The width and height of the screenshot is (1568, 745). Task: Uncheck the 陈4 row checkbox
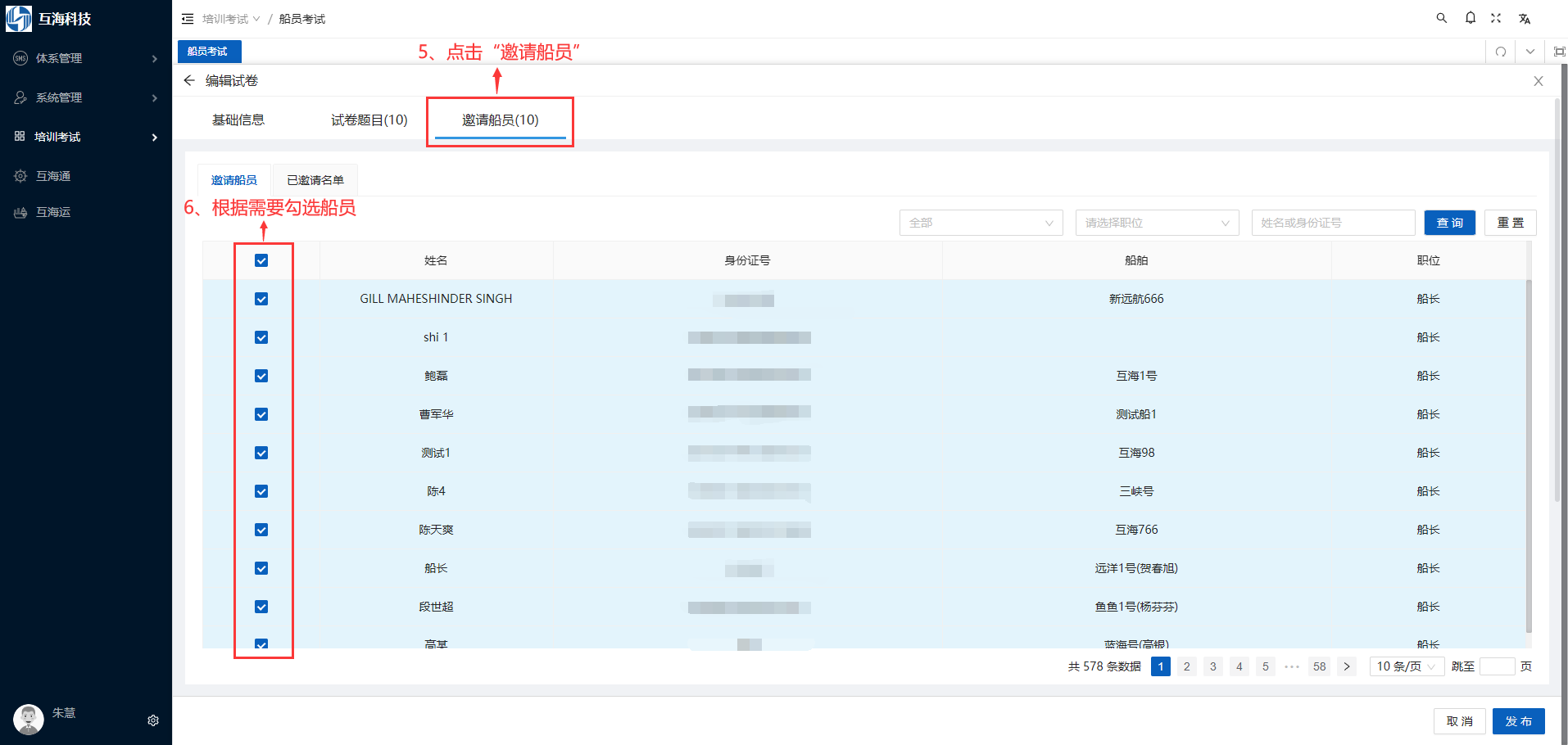(x=261, y=491)
